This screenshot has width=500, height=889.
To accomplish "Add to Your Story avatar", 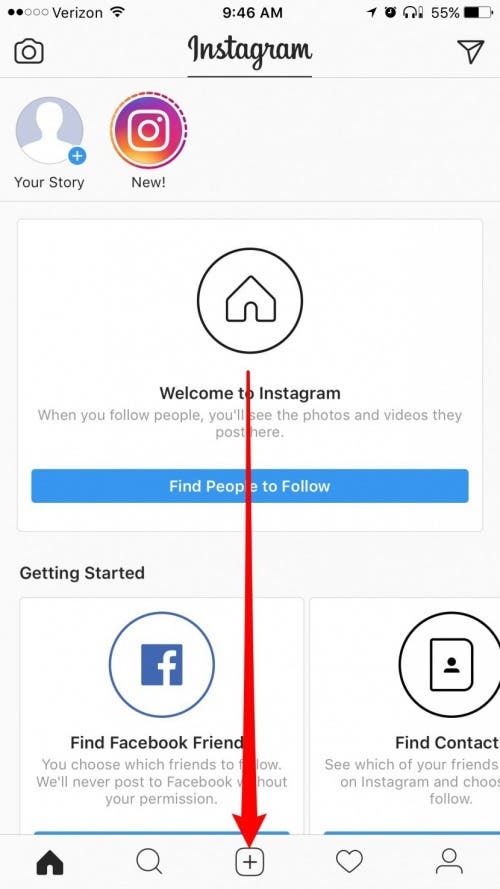I will click(x=49, y=130).
